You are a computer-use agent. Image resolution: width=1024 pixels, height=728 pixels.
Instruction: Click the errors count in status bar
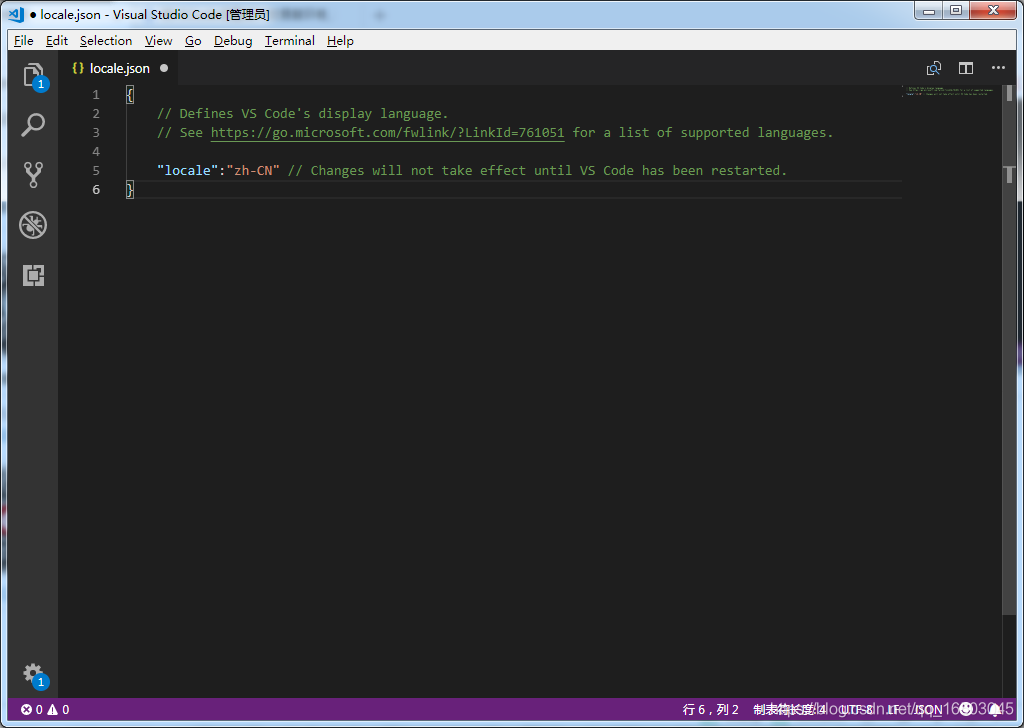(32, 710)
